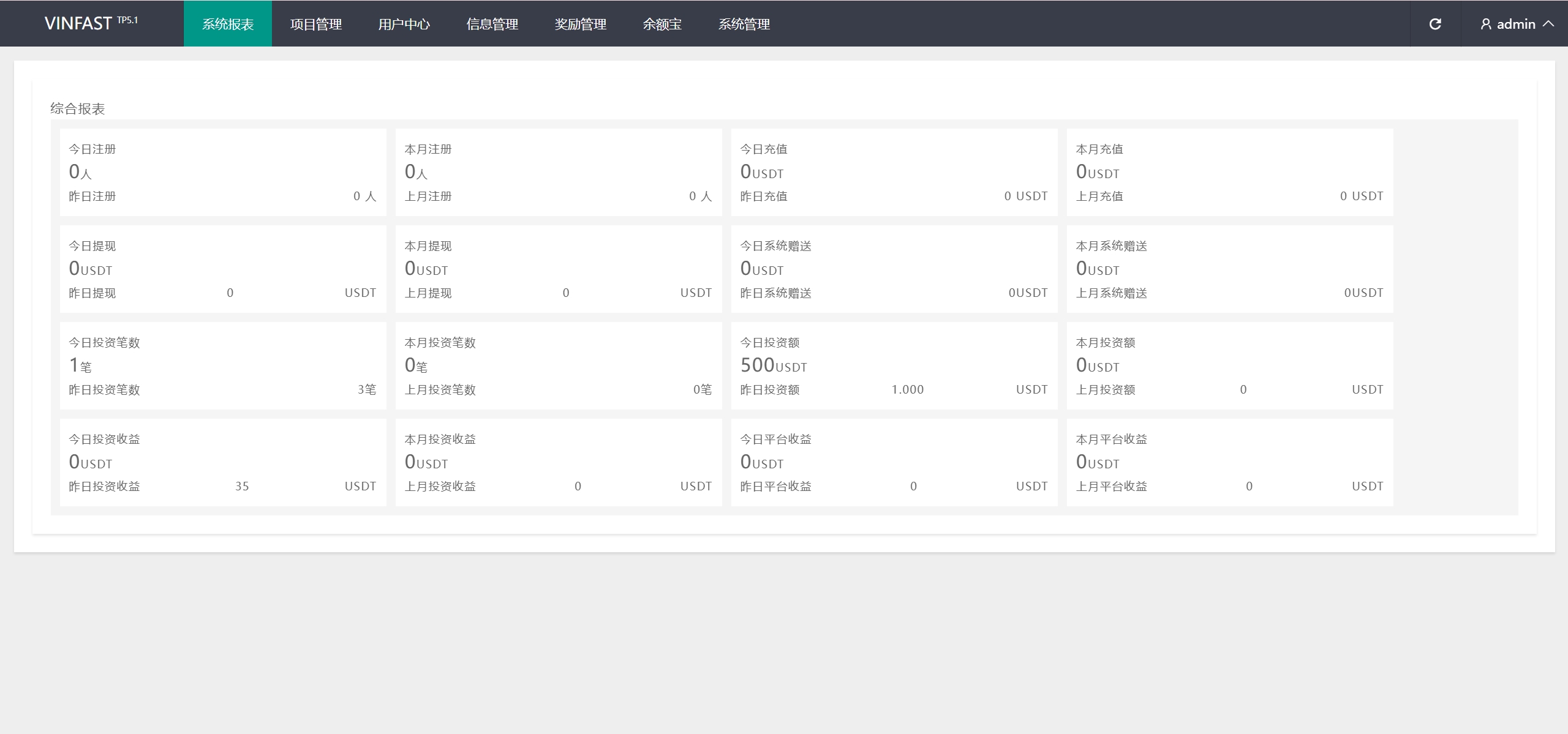
Task: Select the 今日充值 card
Action: 894,172
